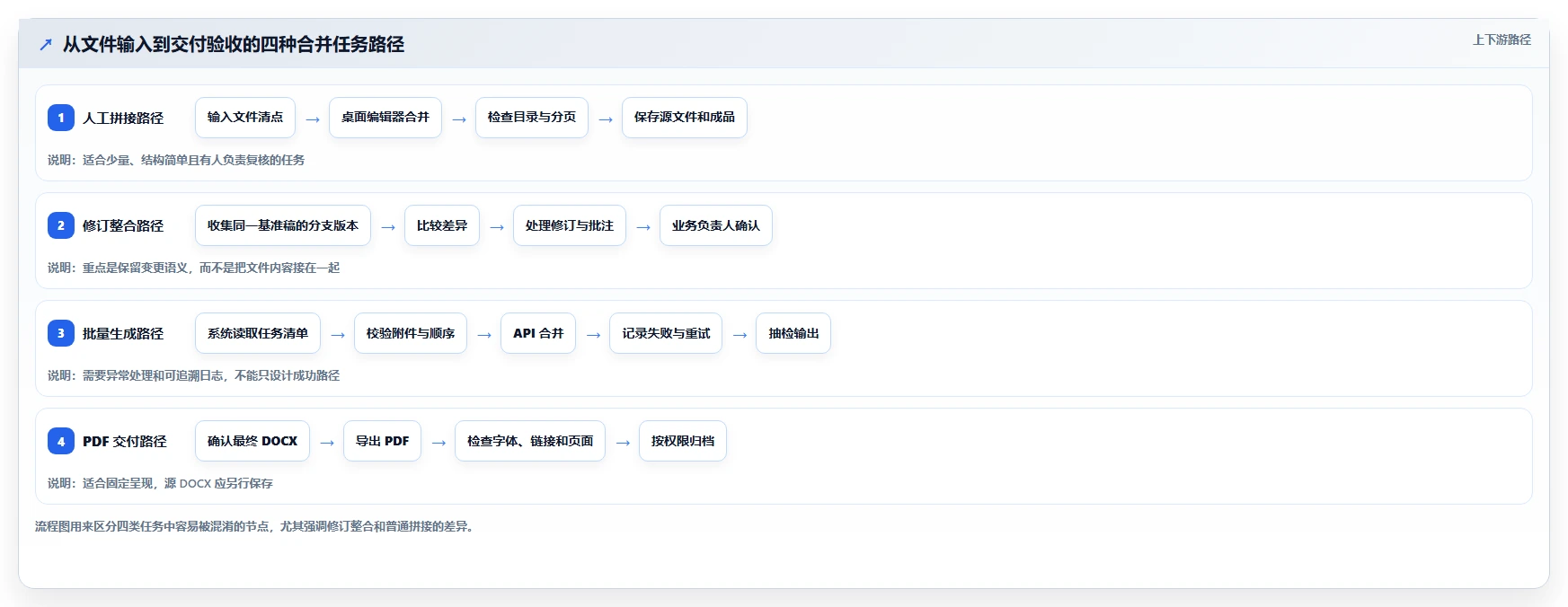The image size is (1568, 607).
Task: Select the 收集同一基准稿的分支版本 step box
Action: [283, 225]
